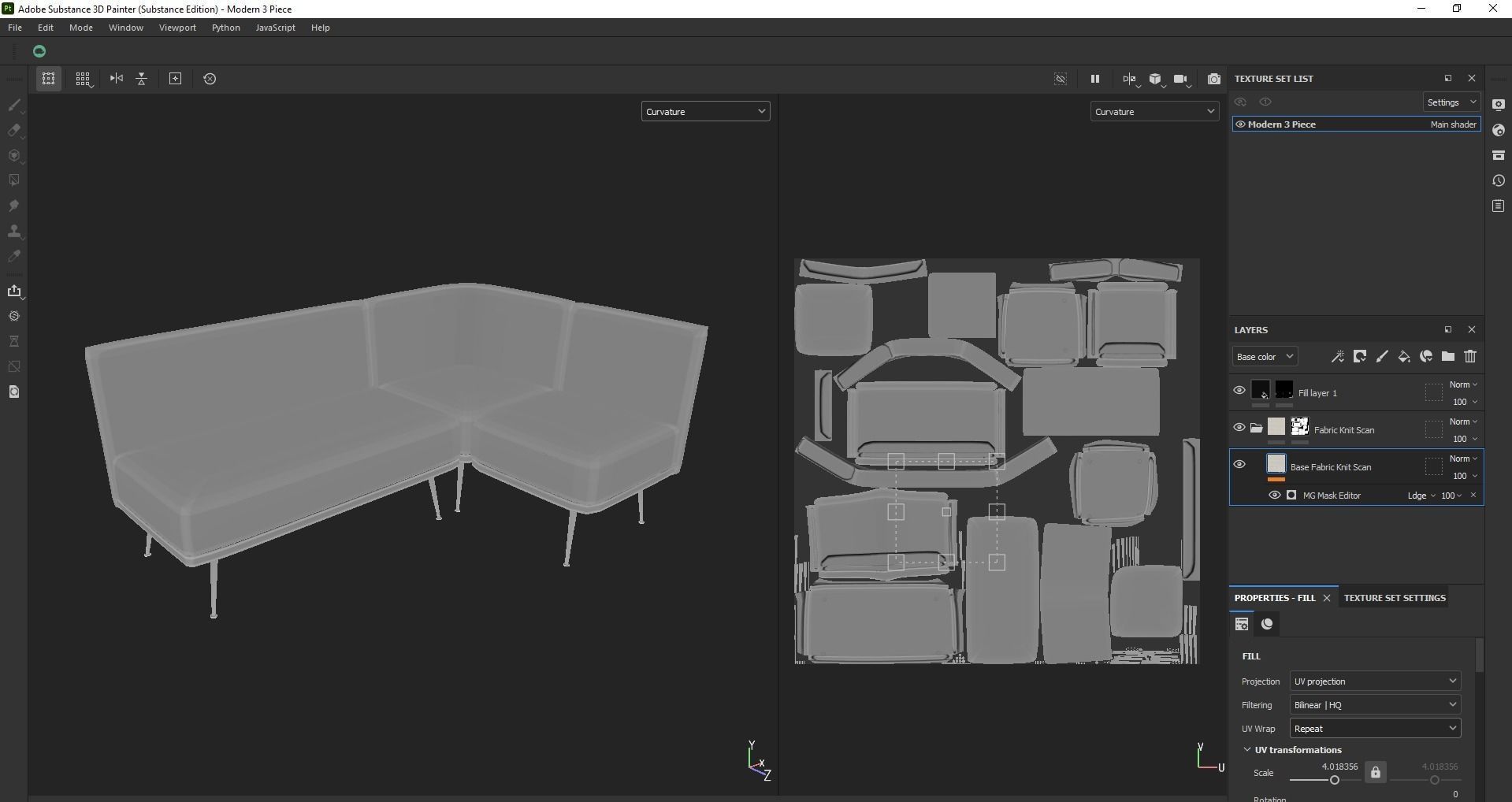Adjust the Scale slider handle
This screenshot has height=802, width=1512.
1335,780
